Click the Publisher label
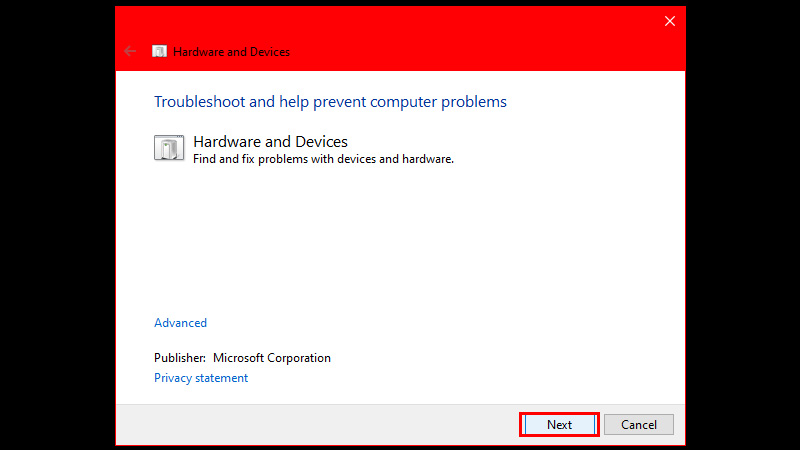 click(x=180, y=358)
